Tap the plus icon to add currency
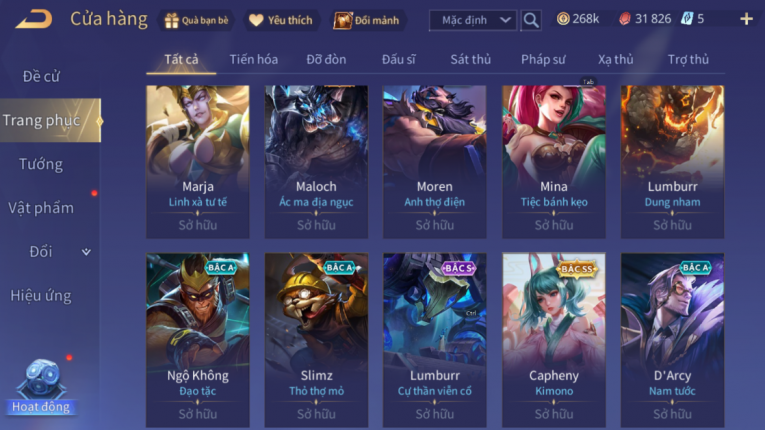 (746, 19)
